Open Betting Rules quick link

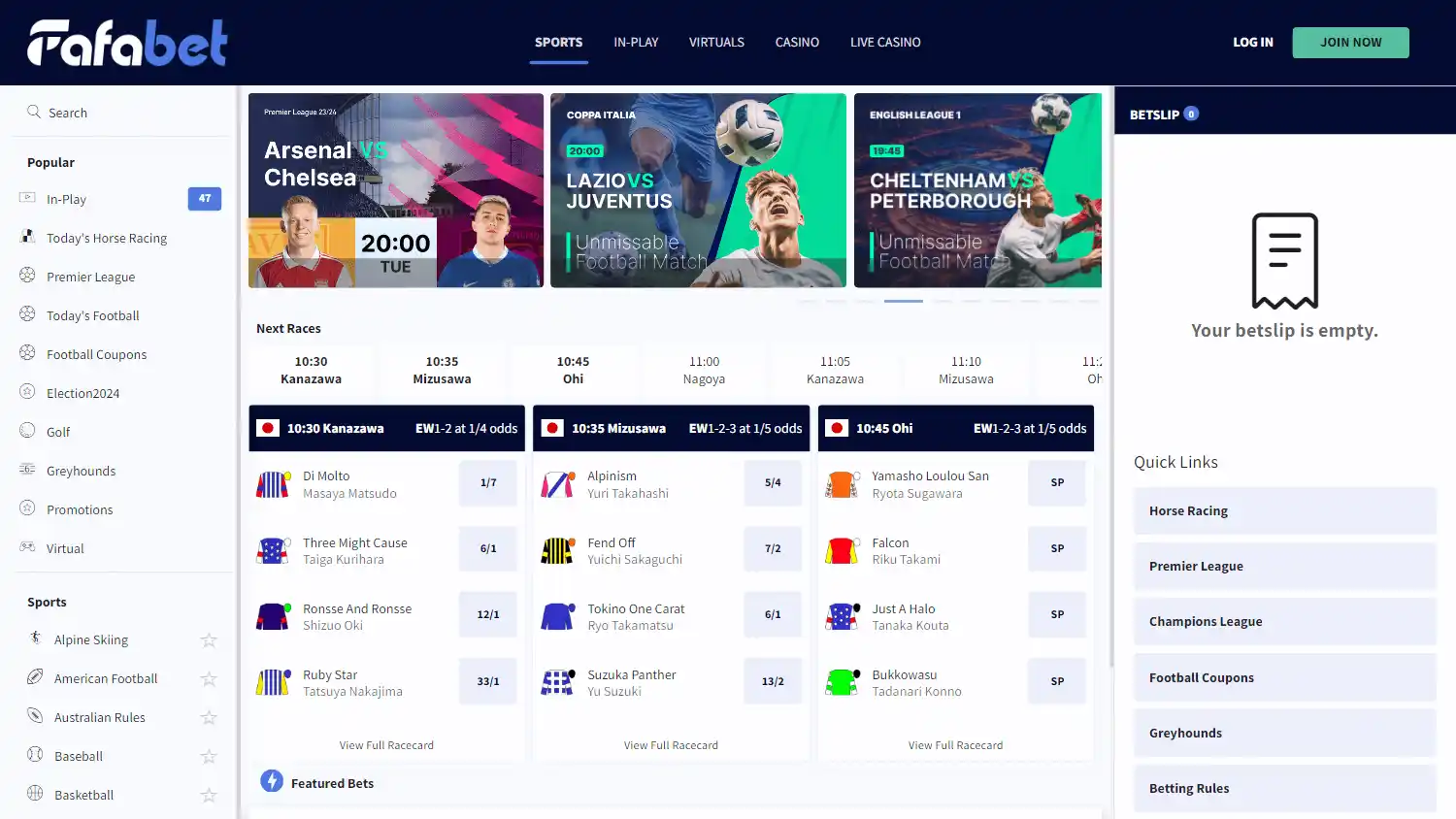[1284, 789]
